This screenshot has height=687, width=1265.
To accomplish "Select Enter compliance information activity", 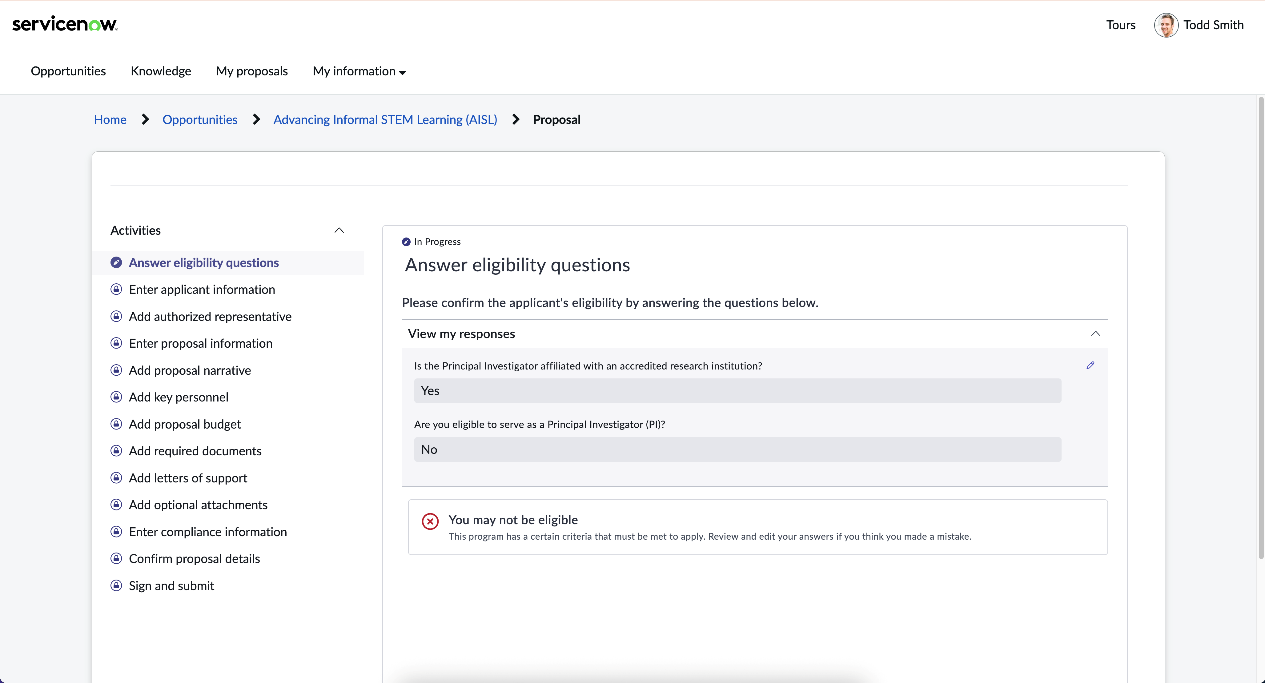I will point(208,533).
